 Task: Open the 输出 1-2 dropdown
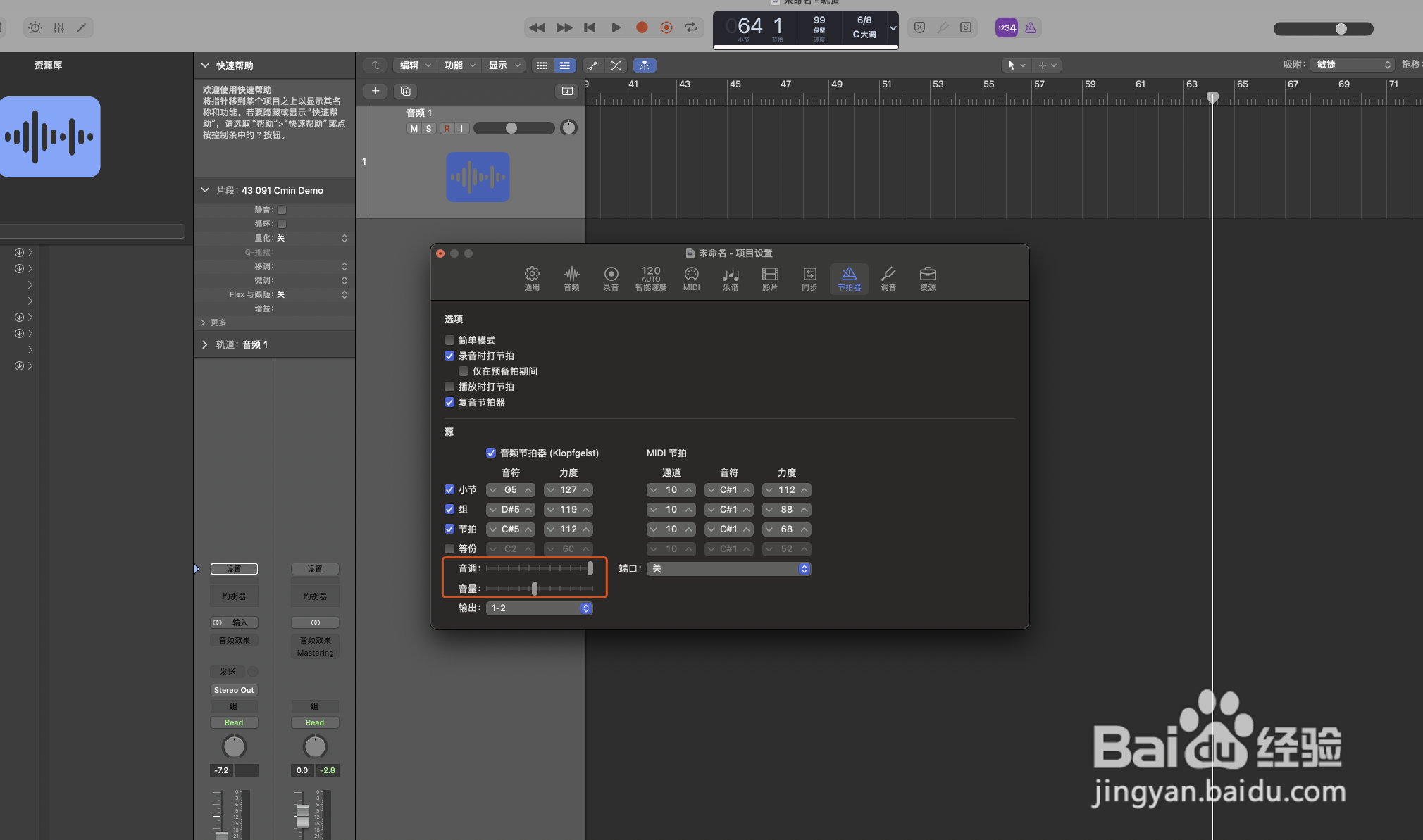[539, 608]
